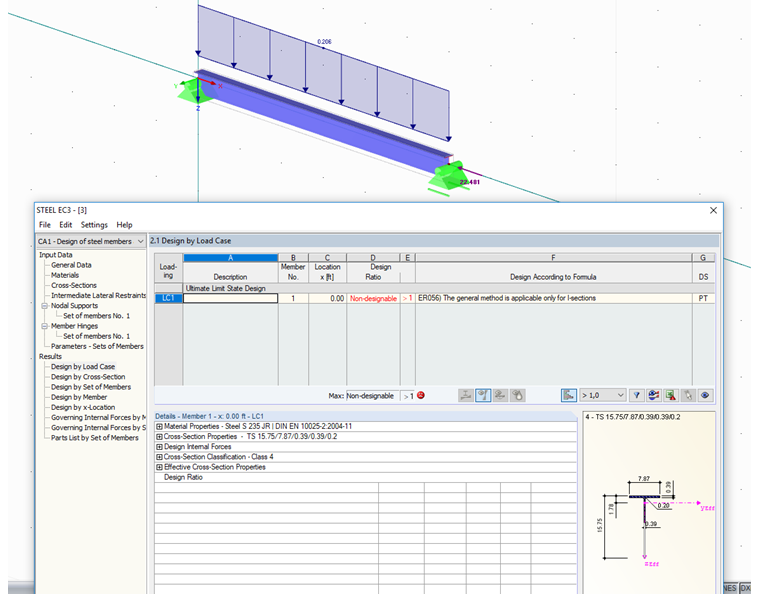
Task: Select Member Hinges tree item
Action: click(x=74, y=326)
